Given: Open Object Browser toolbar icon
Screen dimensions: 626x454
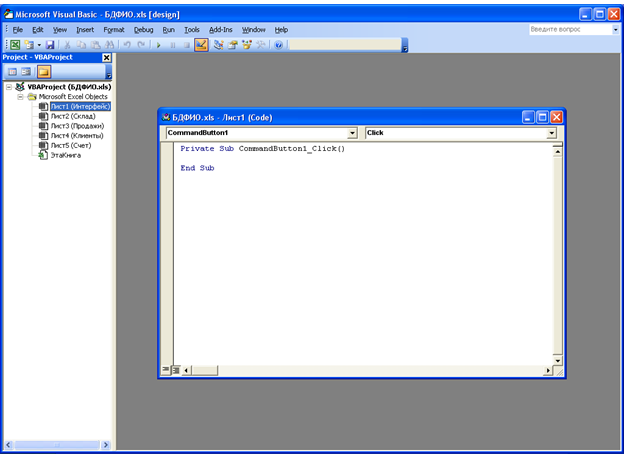Looking at the screenshot, I should 246,45.
